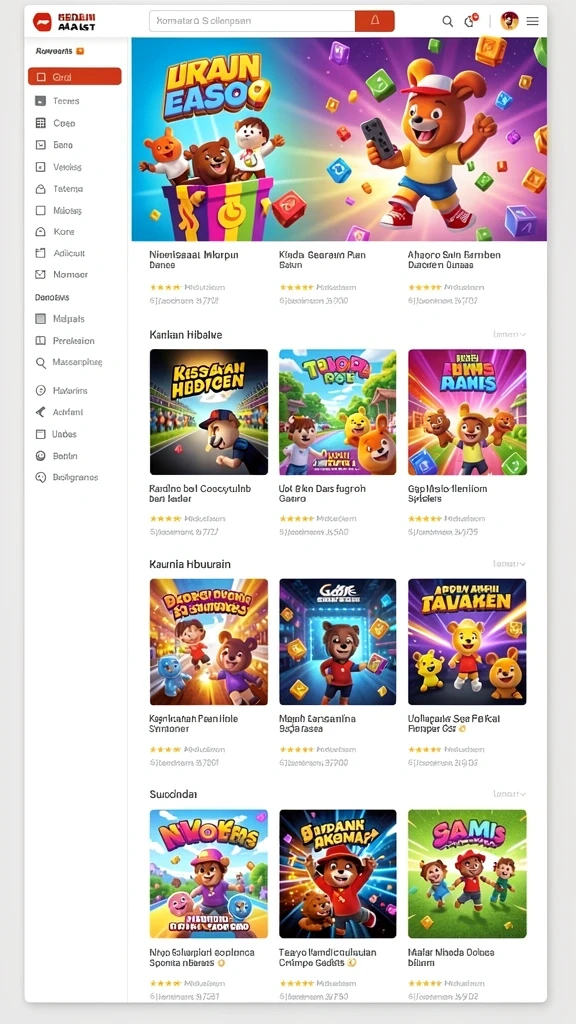Open notifications icon with red badge

470,20
